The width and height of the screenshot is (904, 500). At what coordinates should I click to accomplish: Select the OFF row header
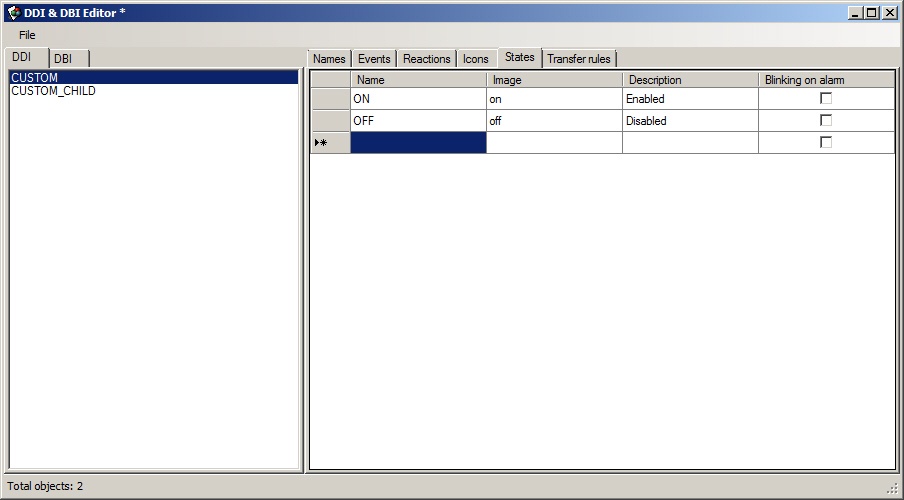click(x=331, y=121)
